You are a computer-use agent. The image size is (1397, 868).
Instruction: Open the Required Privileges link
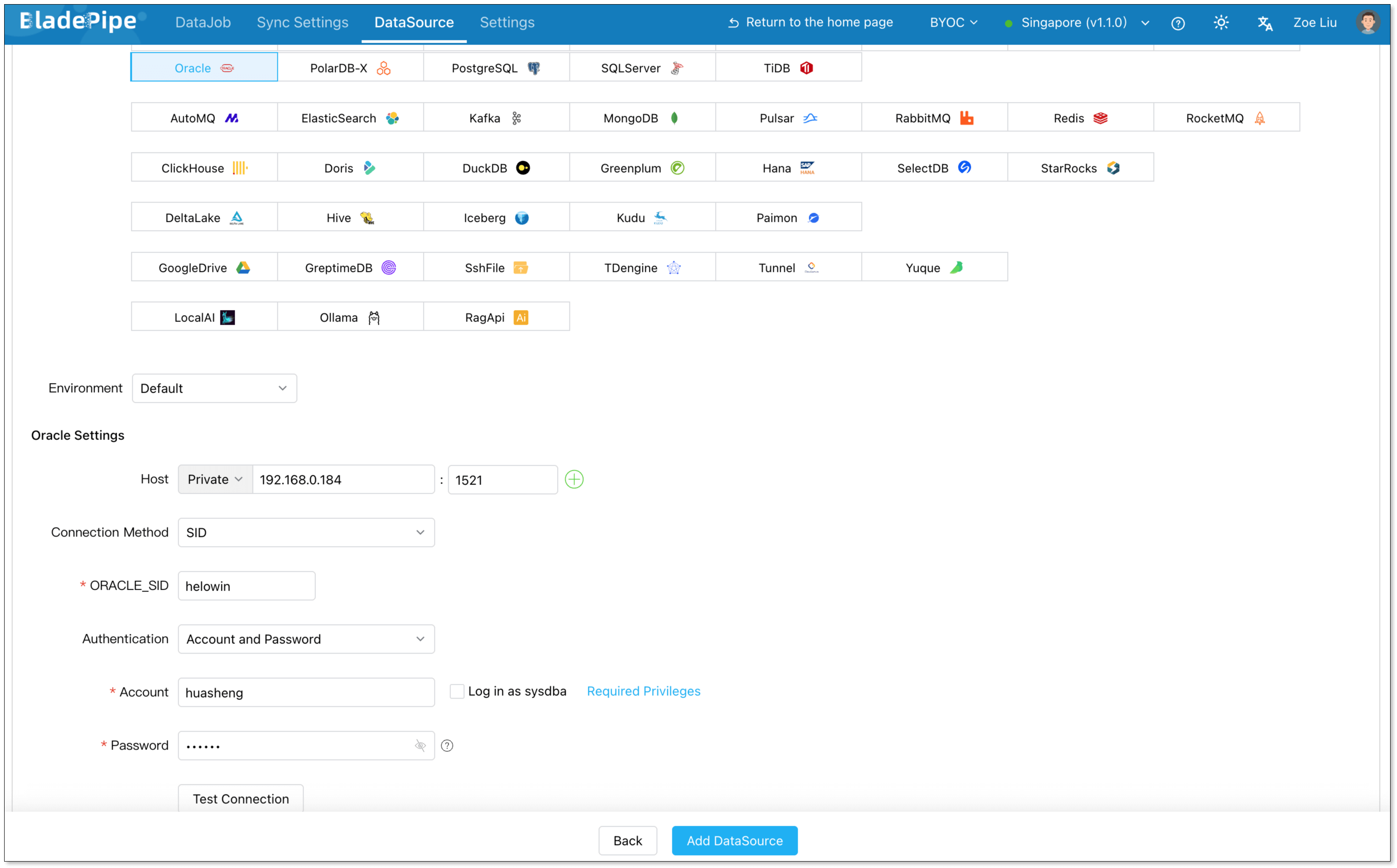643,691
